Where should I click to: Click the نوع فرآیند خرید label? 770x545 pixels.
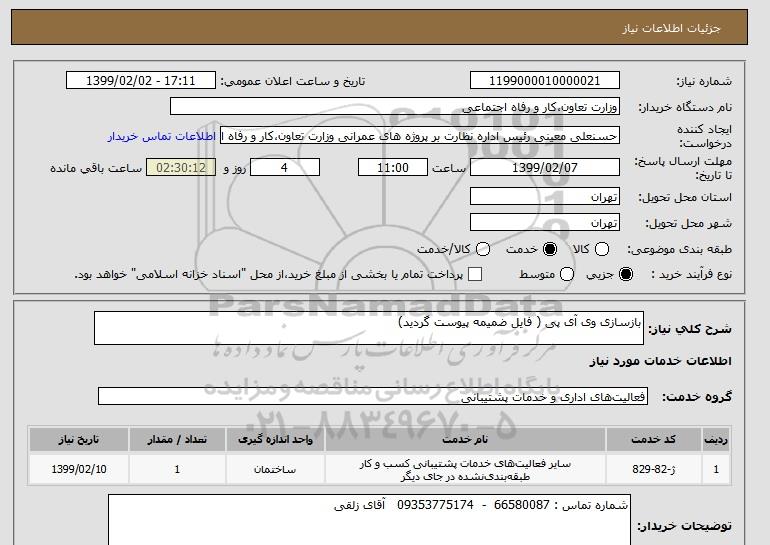pos(691,274)
